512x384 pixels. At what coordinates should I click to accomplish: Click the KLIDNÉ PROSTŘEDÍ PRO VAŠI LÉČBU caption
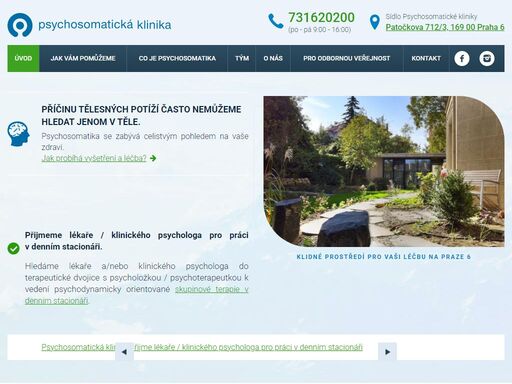pos(384,257)
